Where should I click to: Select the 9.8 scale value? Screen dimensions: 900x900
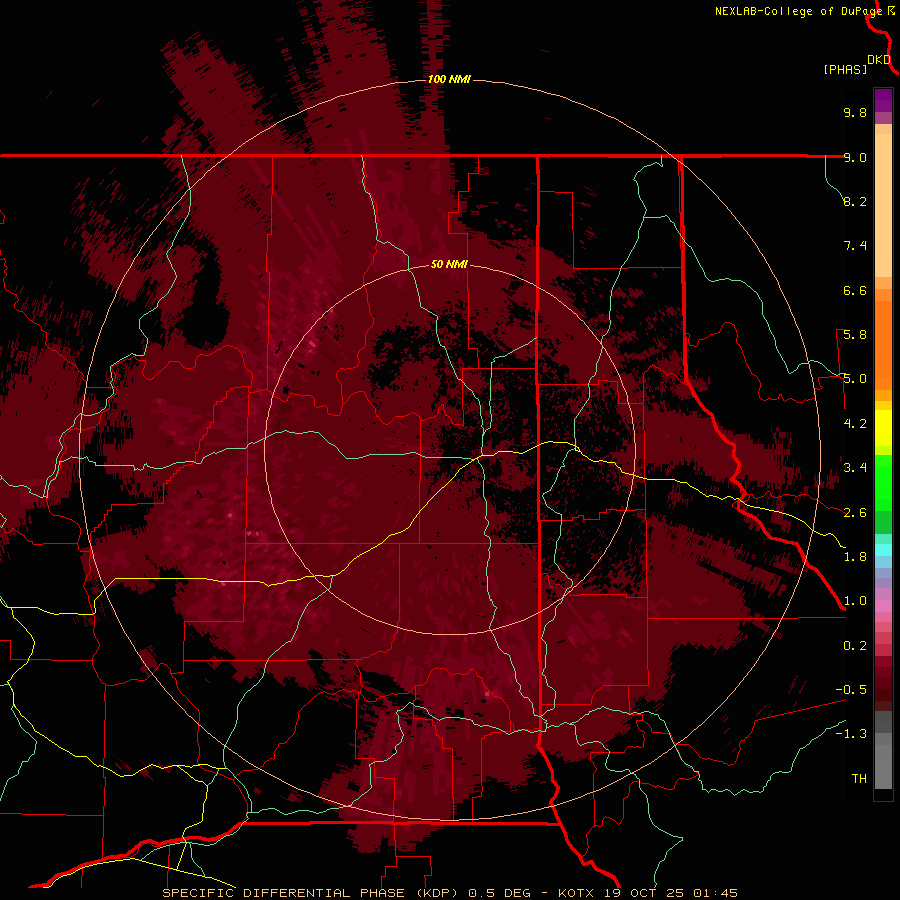[855, 112]
